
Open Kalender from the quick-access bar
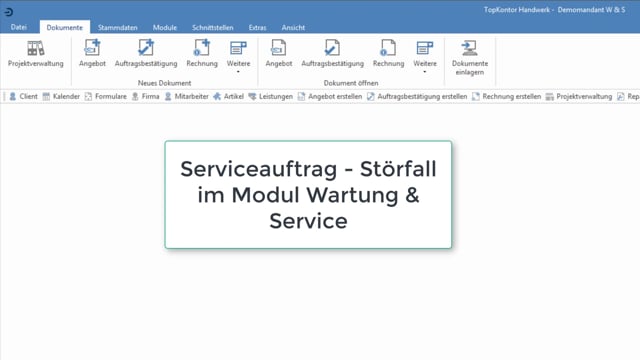click(61, 96)
